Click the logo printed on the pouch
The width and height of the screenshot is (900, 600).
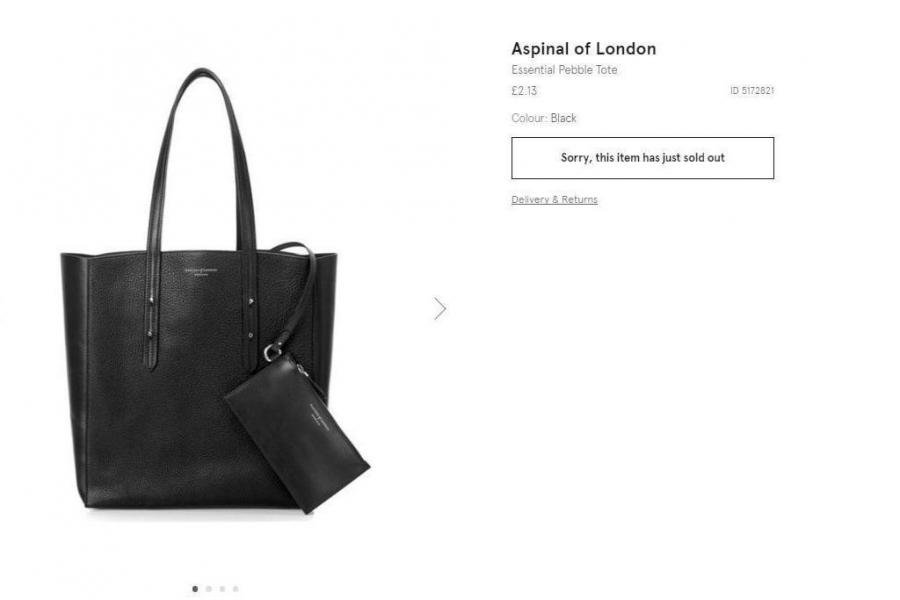tap(320, 417)
